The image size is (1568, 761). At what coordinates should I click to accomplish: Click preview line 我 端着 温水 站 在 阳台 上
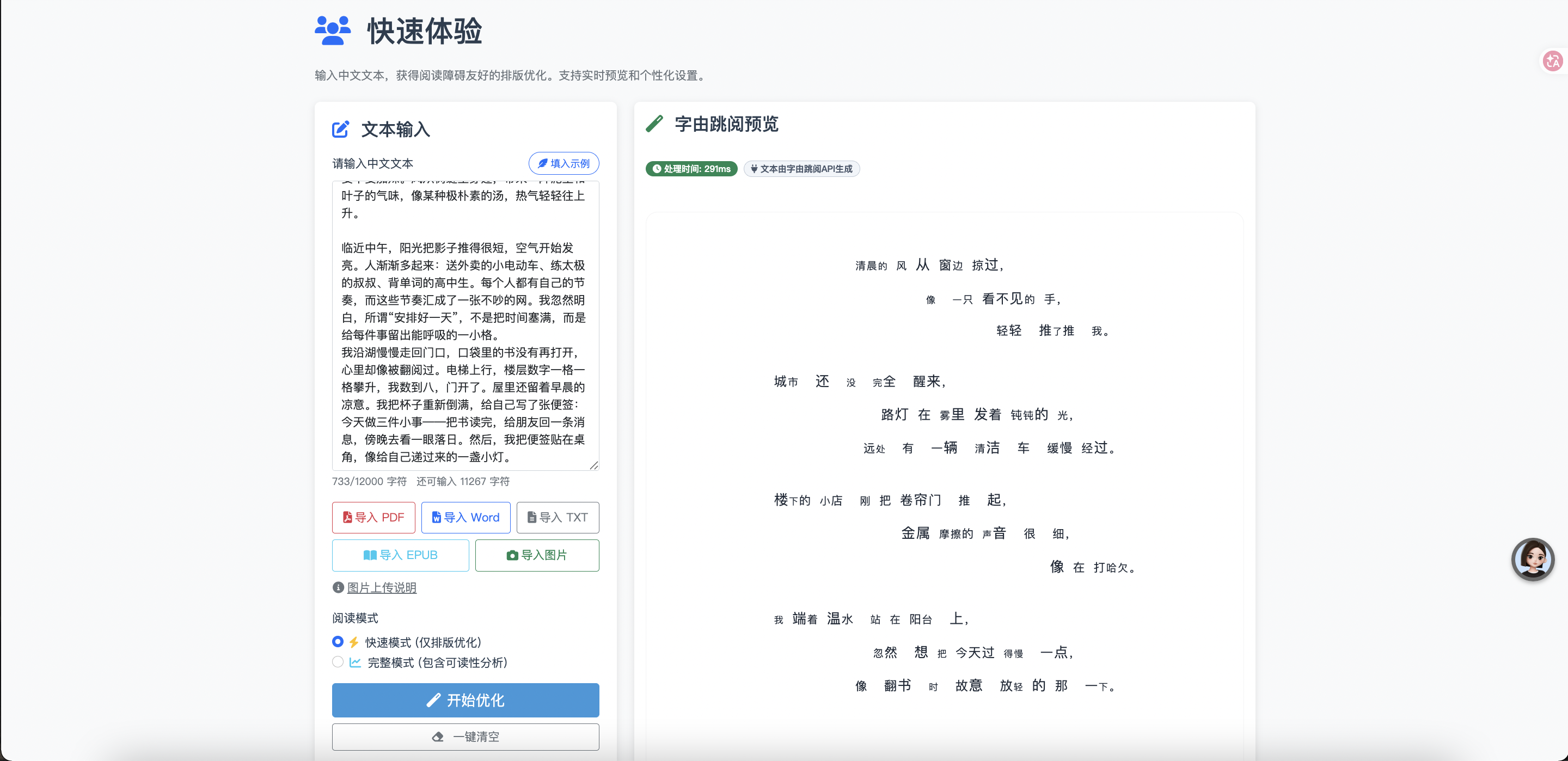pyautogui.click(x=871, y=619)
